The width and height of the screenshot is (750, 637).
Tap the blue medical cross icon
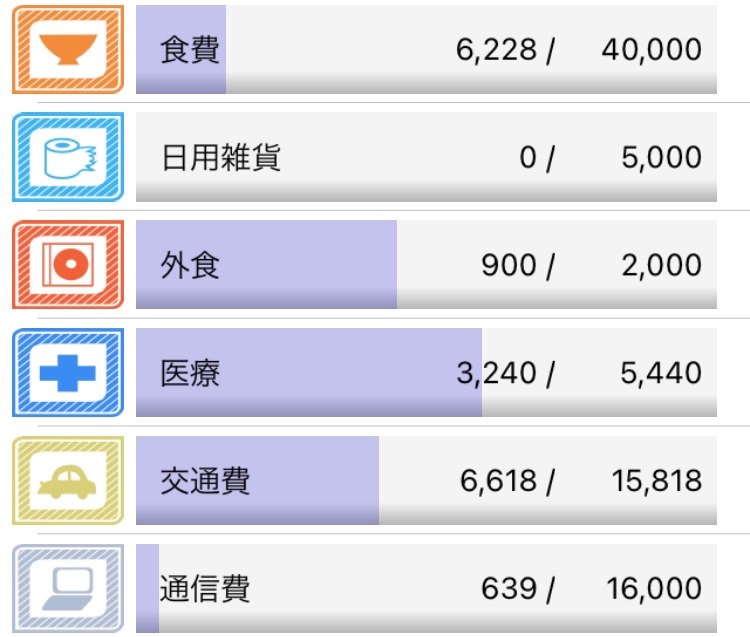(68, 373)
